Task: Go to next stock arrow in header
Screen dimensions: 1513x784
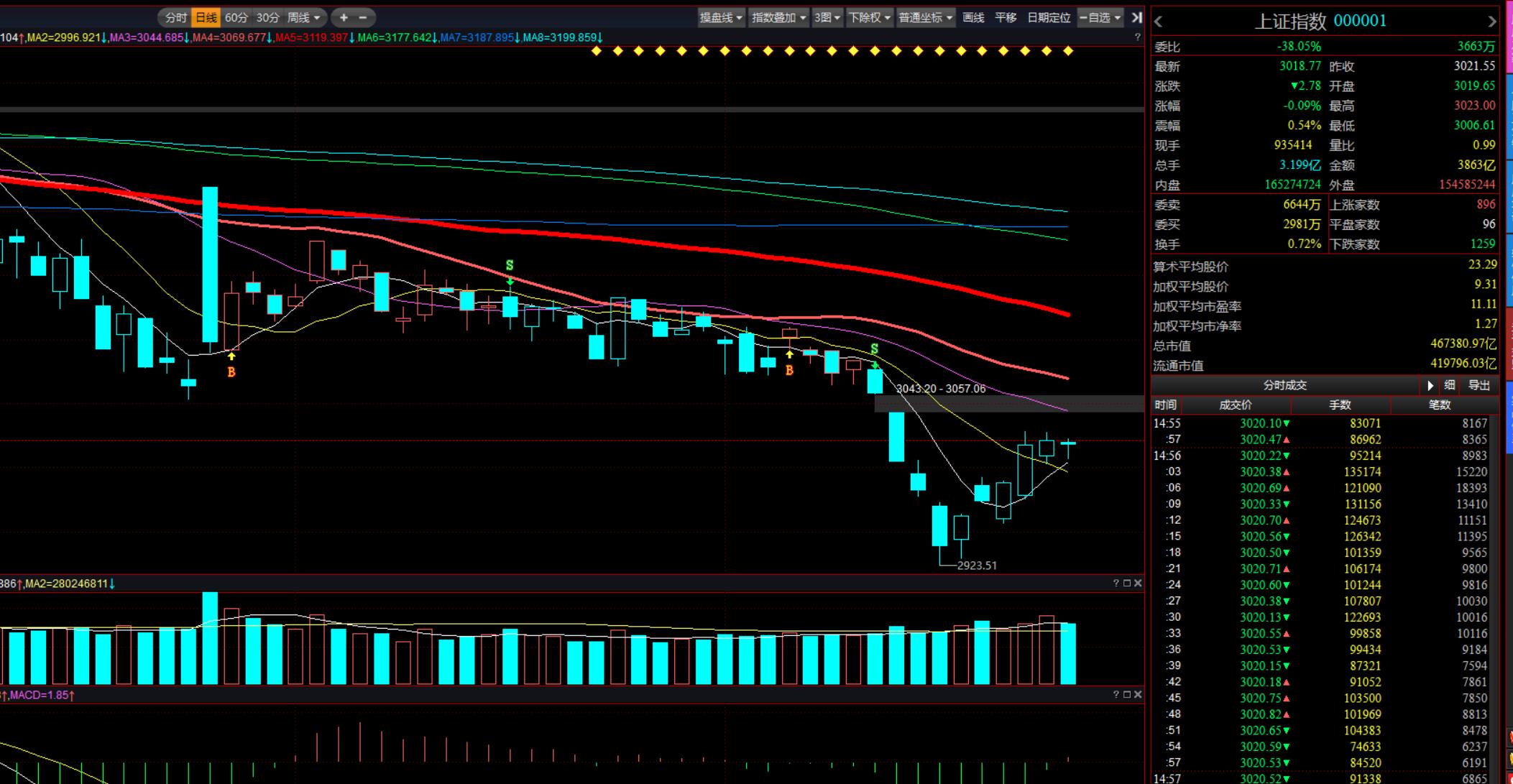Action: pos(1491,22)
